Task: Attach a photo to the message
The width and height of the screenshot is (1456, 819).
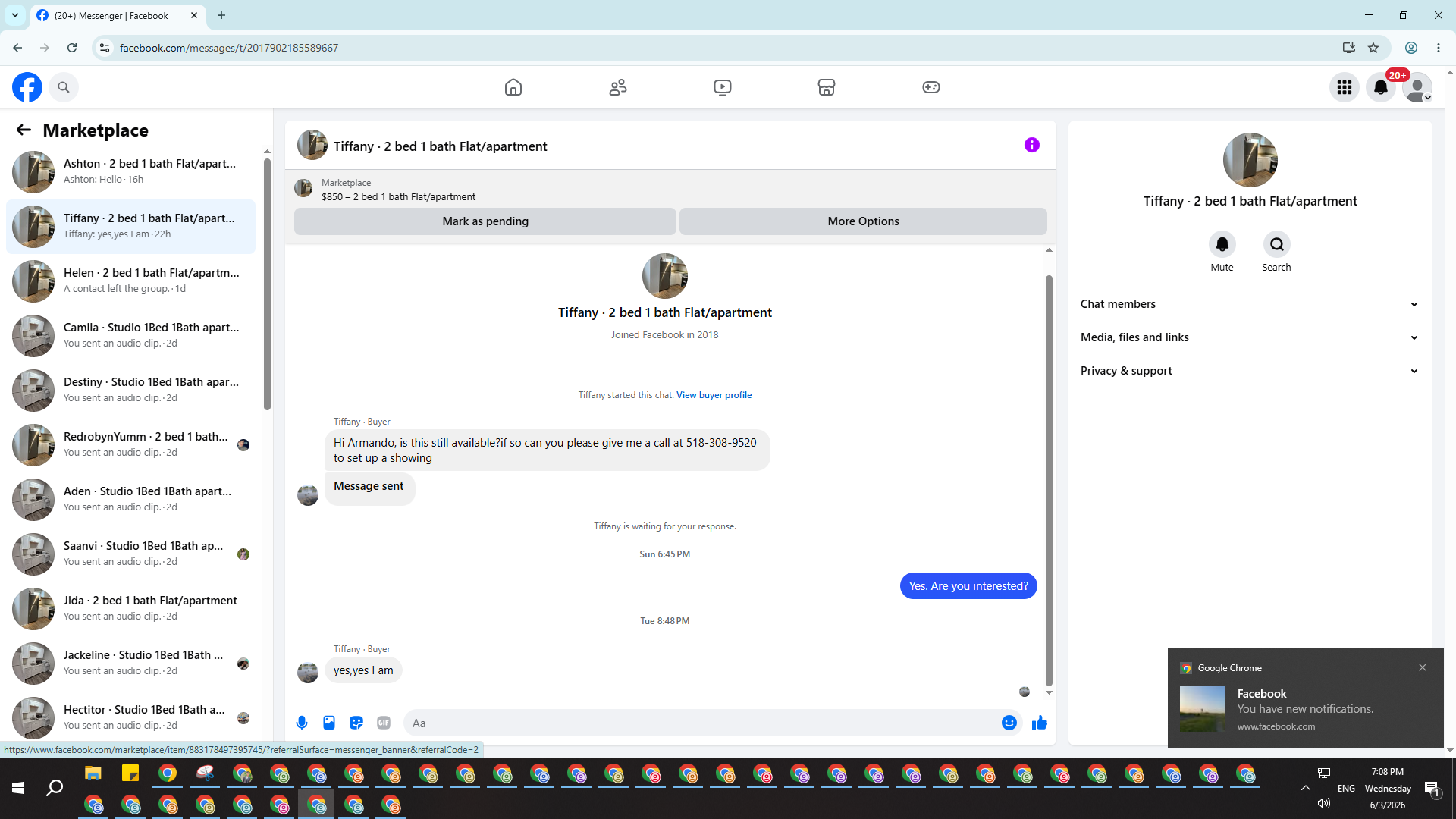Action: coord(329,723)
